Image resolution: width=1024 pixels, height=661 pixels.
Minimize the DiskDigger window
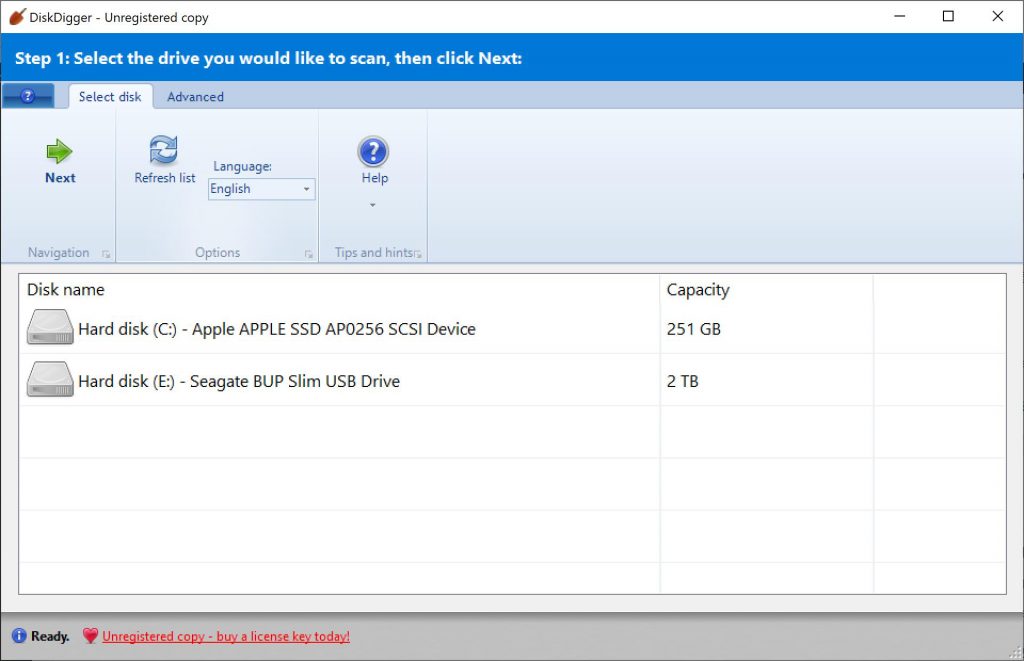click(x=899, y=16)
